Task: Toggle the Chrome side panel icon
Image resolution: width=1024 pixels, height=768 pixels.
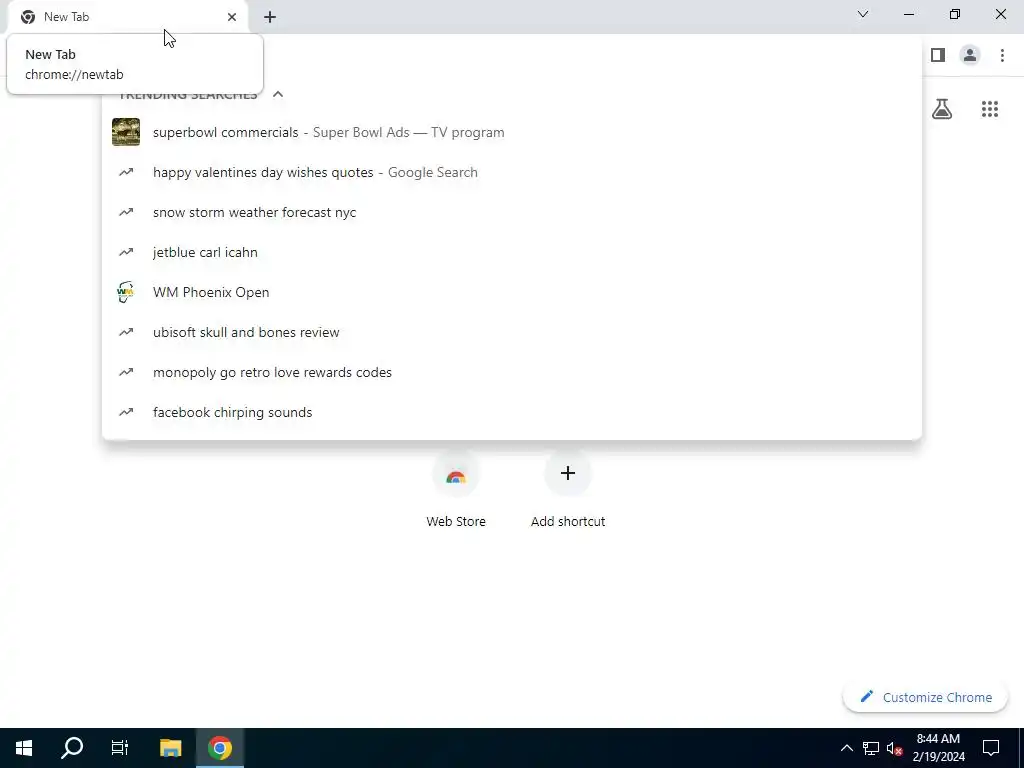Action: pos(938,55)
